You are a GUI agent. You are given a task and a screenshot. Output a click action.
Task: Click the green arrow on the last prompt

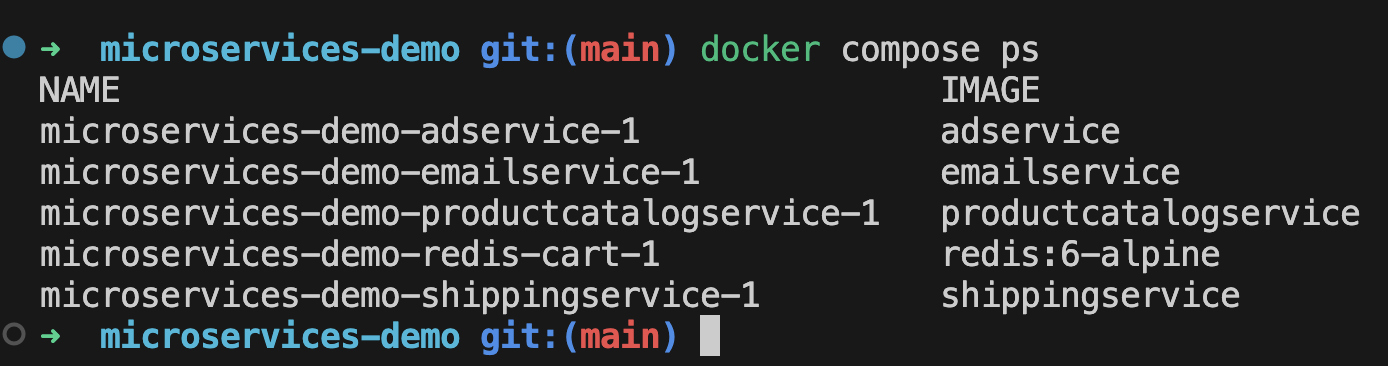(49, 335)
